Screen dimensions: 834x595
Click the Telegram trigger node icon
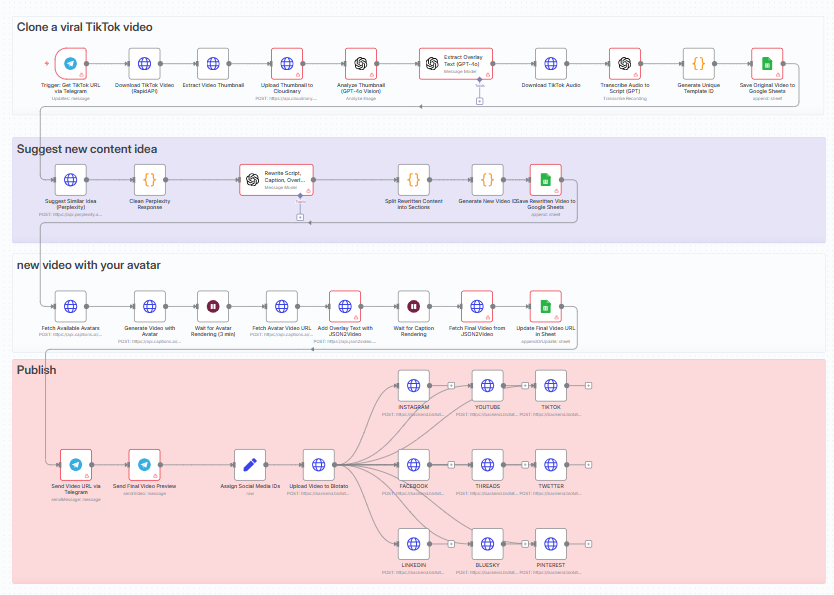[71, 64]
